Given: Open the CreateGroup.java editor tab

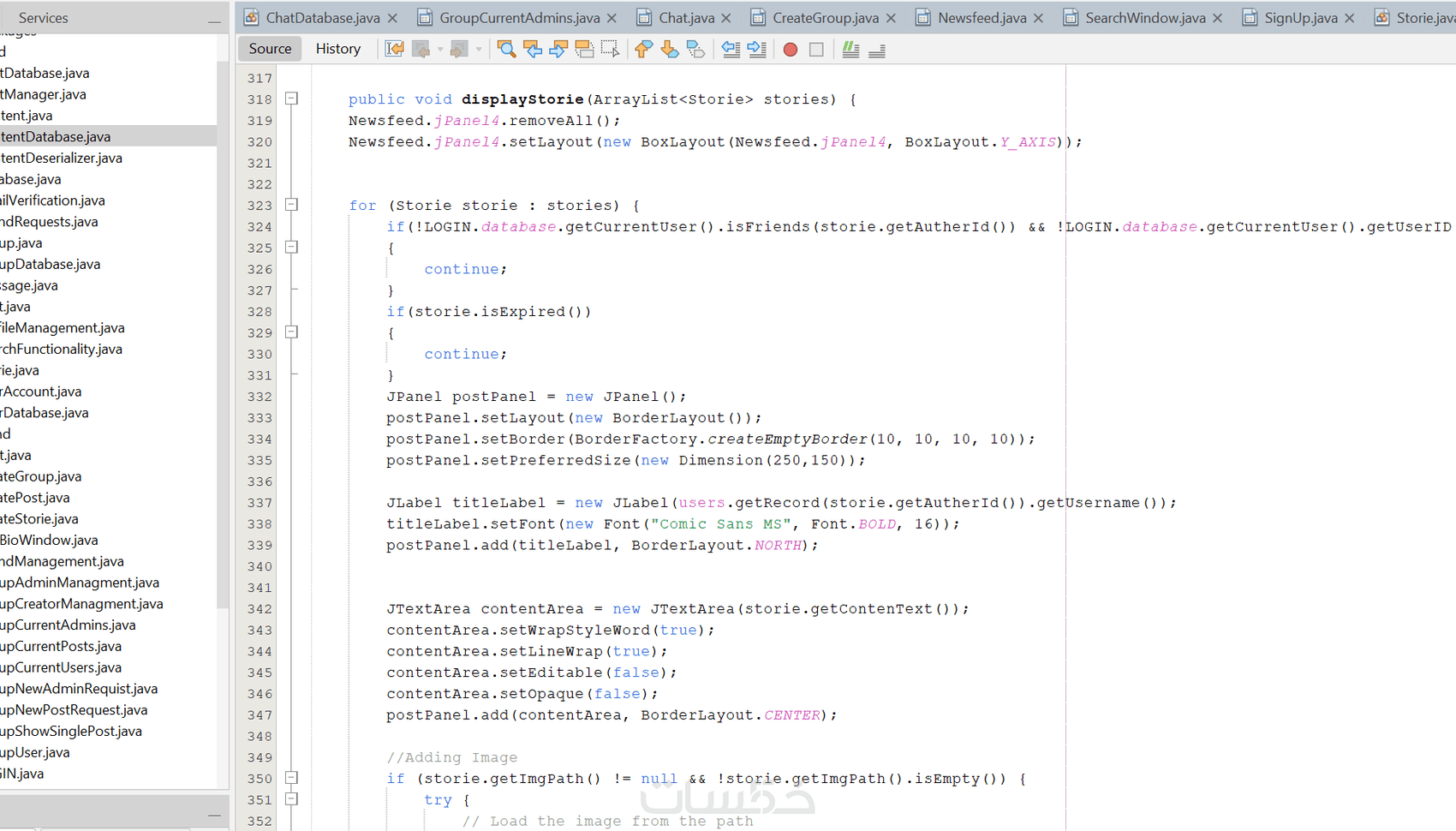Looking at the screenshot, I should click(825, 17).
